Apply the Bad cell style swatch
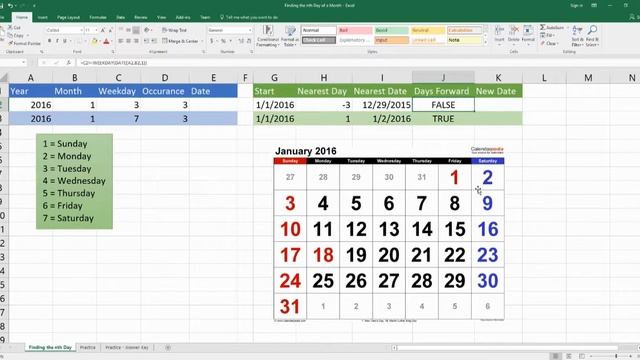Screen dimensions: 640x360 tap(355, 30)
